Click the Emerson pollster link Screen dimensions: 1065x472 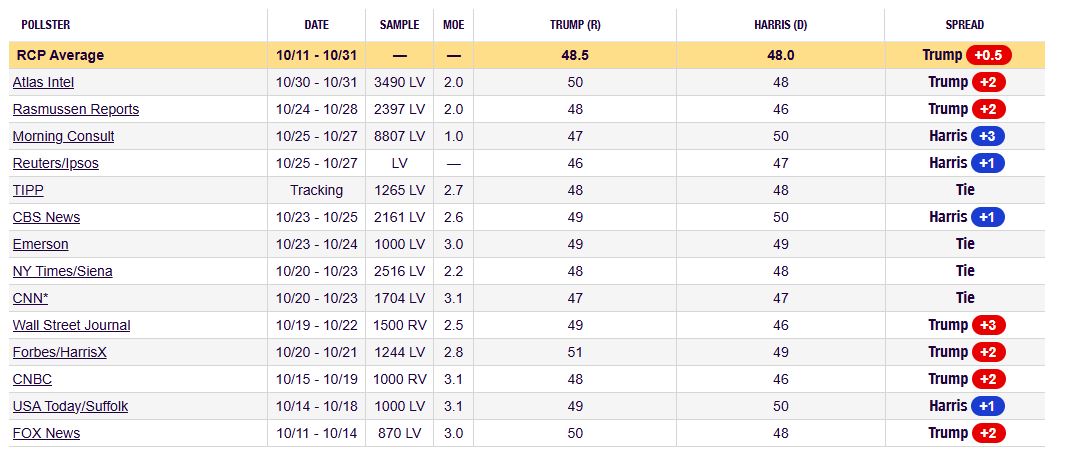(x=40, y=244)
